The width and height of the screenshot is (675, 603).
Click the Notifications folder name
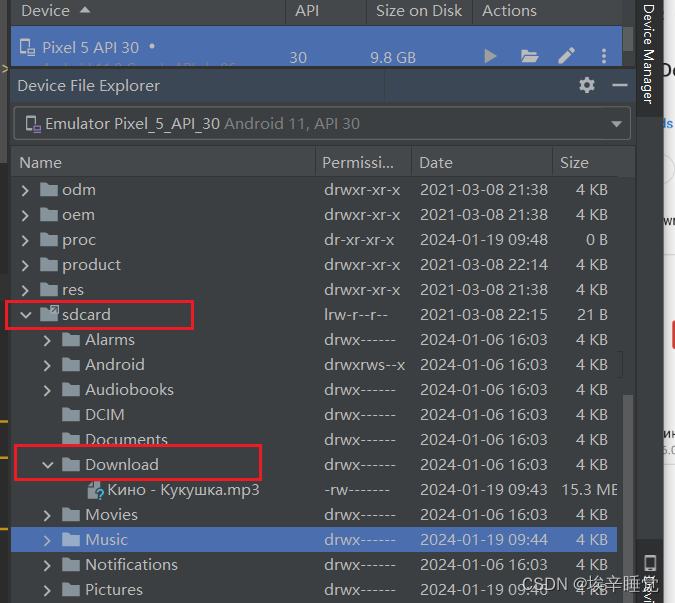click(131, 565)
